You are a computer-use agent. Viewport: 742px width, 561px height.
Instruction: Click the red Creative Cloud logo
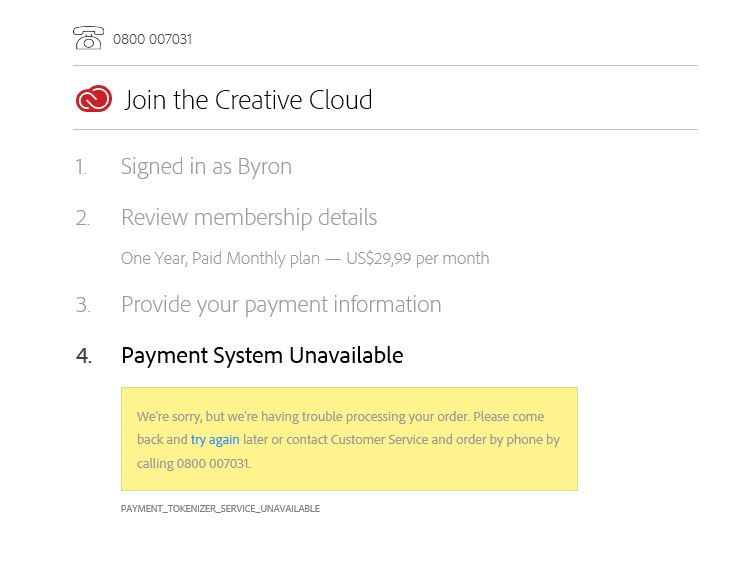click(x=94, y=99)
